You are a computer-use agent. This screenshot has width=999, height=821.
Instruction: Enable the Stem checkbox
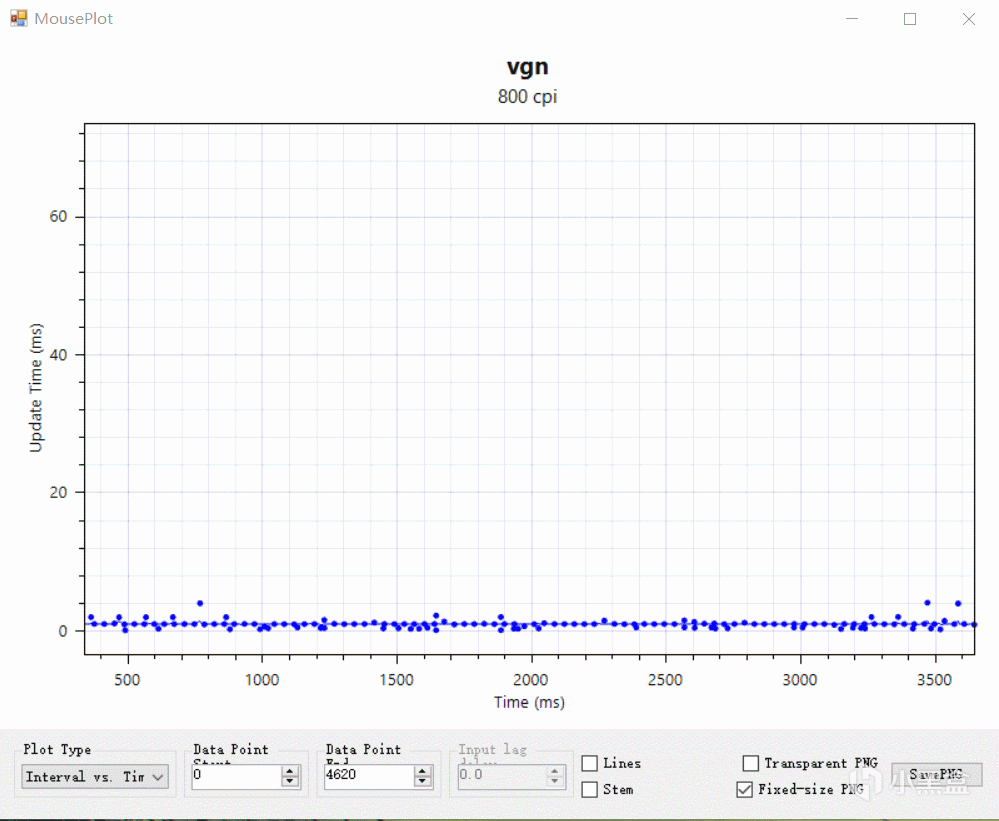coord(590,789)
